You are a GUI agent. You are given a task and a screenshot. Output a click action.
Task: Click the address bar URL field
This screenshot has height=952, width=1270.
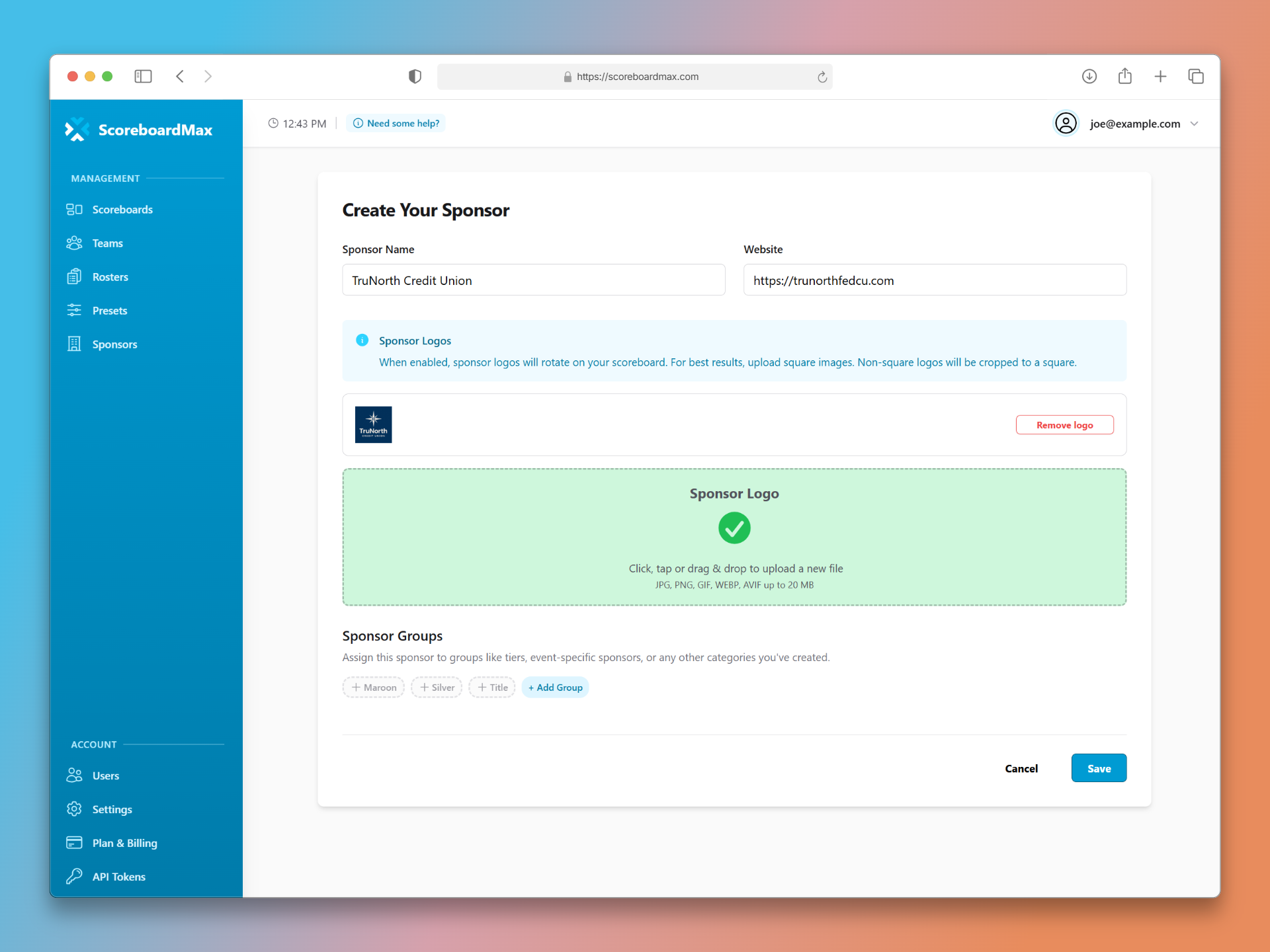point(635,77)
